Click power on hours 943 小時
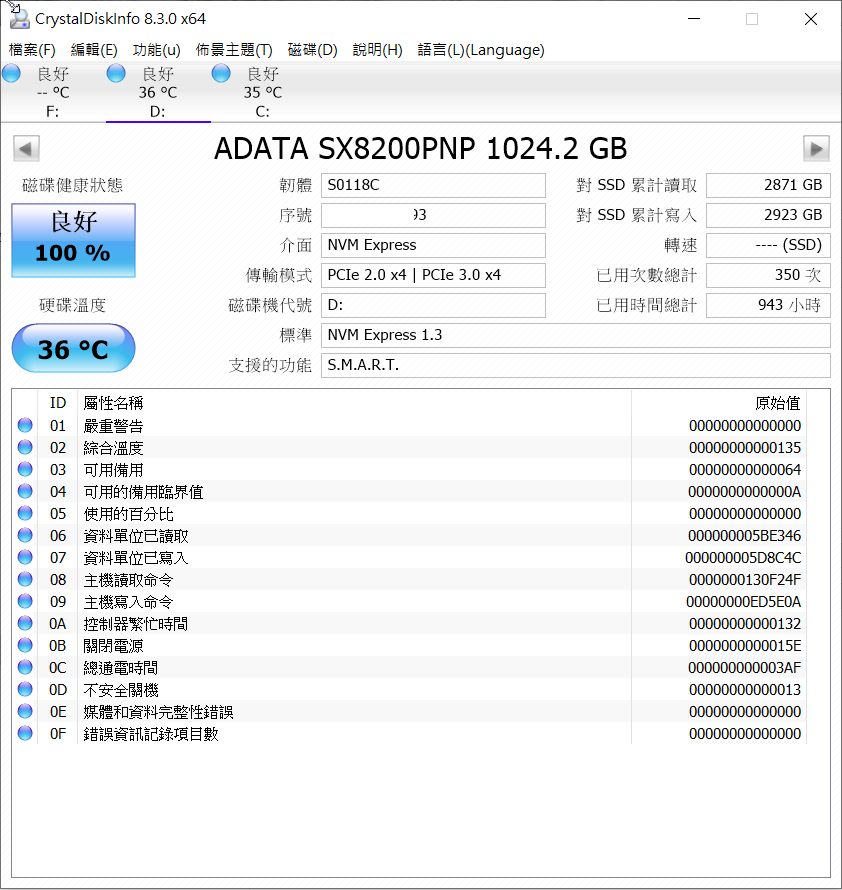 coord(768,305)
